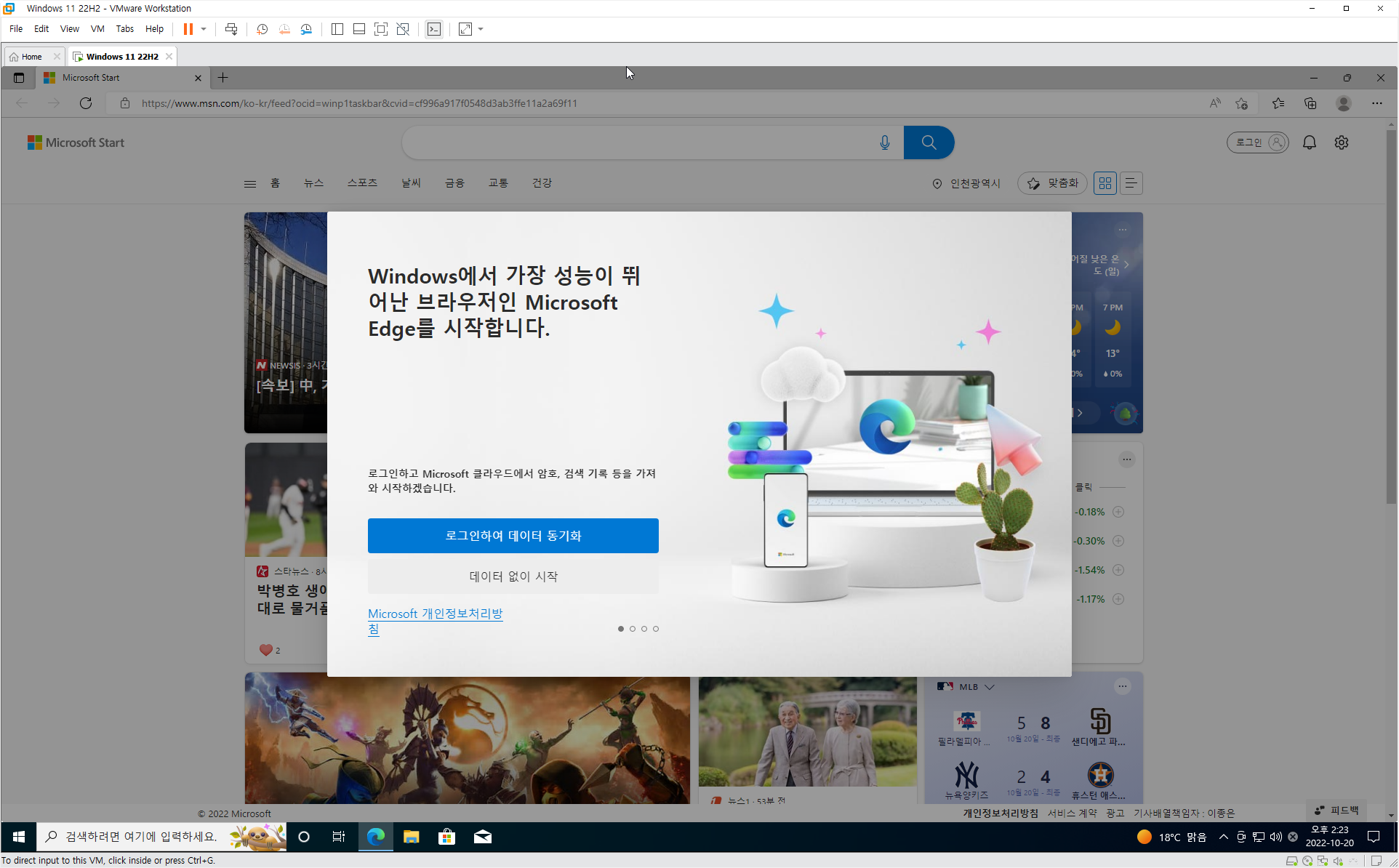This screenshot has height=868, width=1399.
Task: Select the second carousel page dot
Action: point(633,629)
